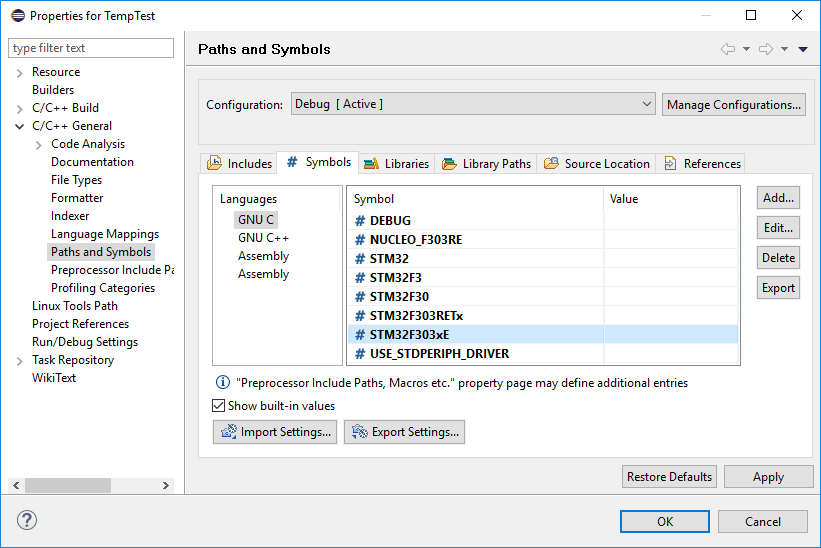This screenshot has width=821, height=548.
Task: Click the forward navigation arrow icon
Action: click(766, 49)
